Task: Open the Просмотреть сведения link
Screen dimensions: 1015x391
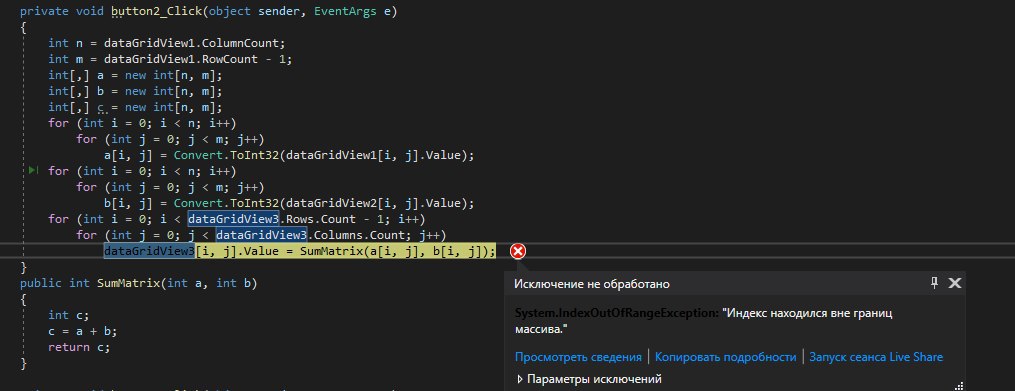Action: click(x=578, y=357)
